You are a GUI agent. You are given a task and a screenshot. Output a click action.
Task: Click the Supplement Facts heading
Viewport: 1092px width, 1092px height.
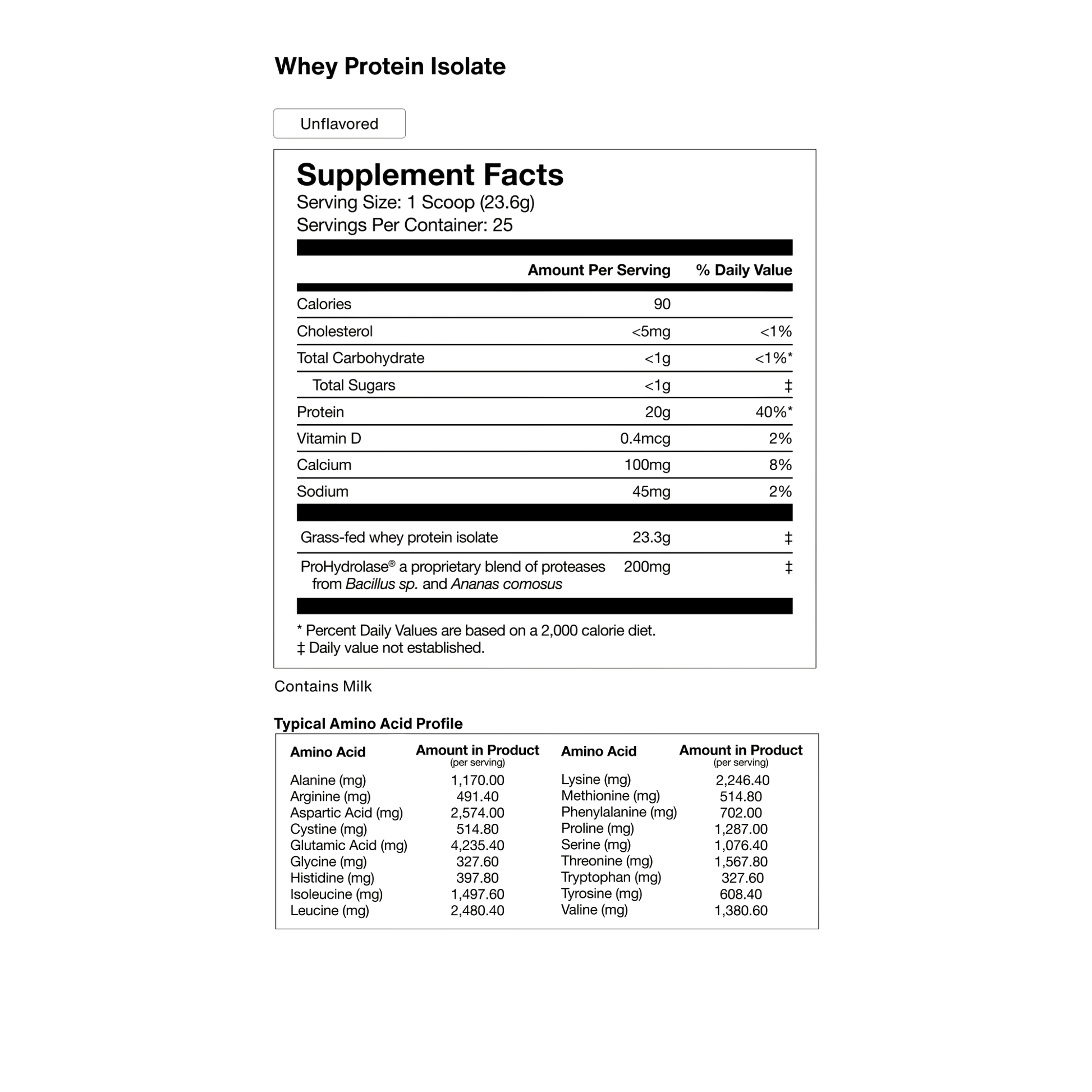[x=430, y=175]
